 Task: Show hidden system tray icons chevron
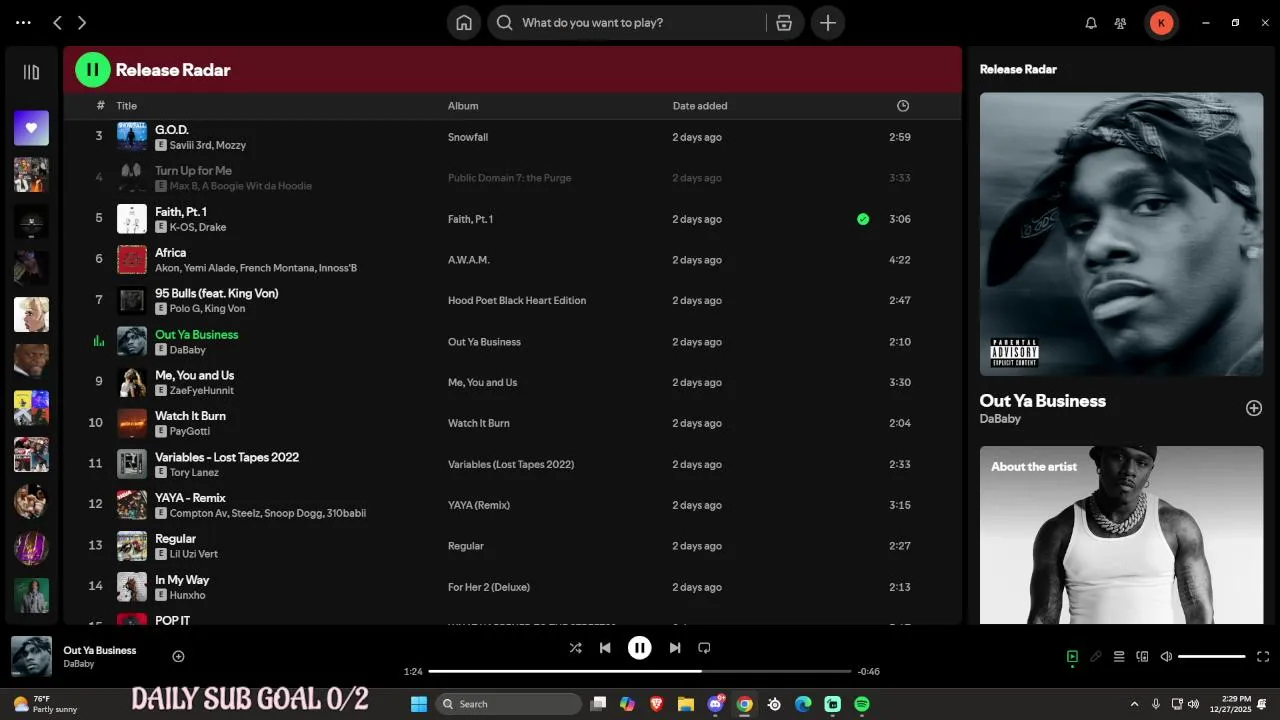coord(1134,704)
